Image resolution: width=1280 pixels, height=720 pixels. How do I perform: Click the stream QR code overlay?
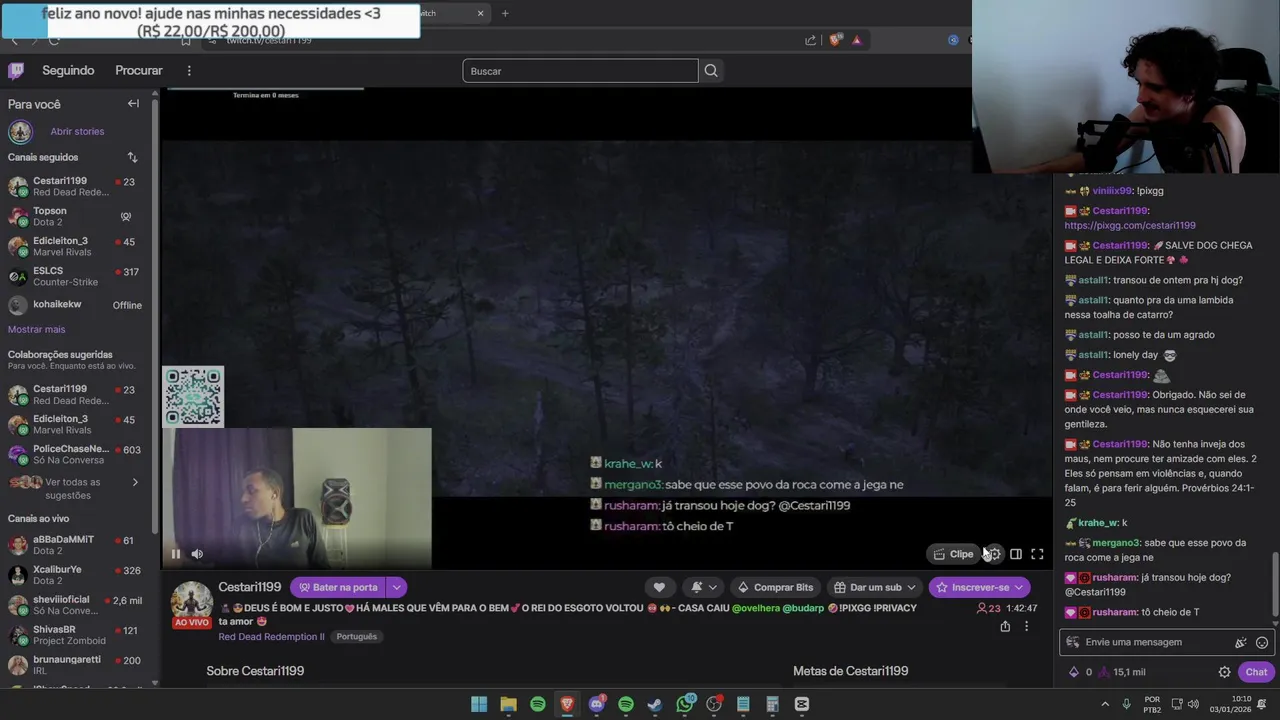coord(193,397)
